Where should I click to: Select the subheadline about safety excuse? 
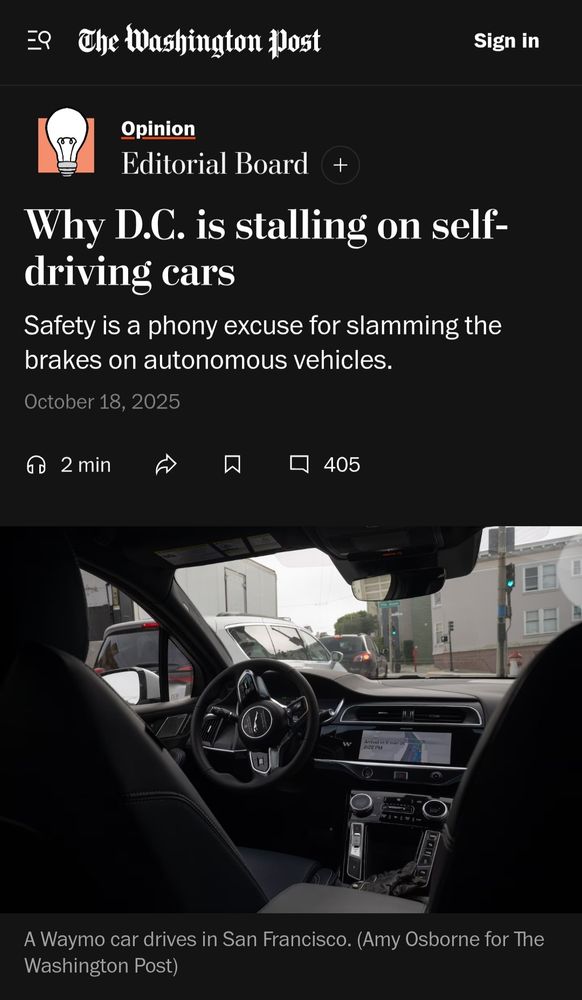pyautogui.click(x=263, y=343)
